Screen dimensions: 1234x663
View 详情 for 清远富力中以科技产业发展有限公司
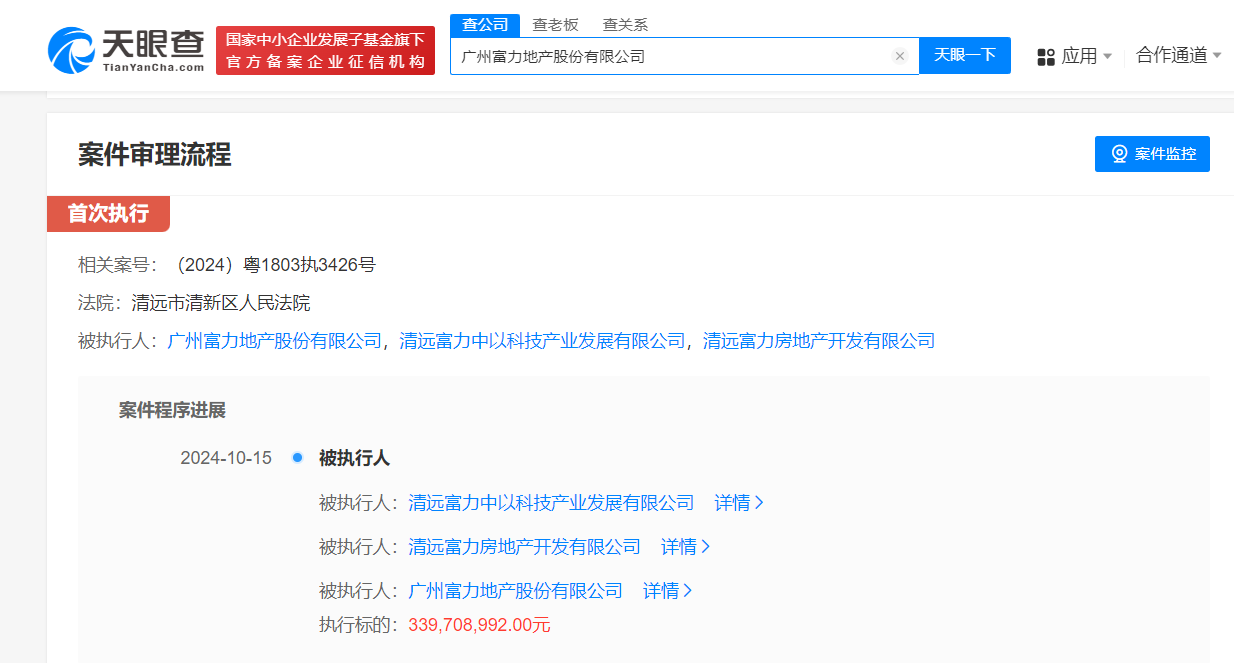point(739,503)
